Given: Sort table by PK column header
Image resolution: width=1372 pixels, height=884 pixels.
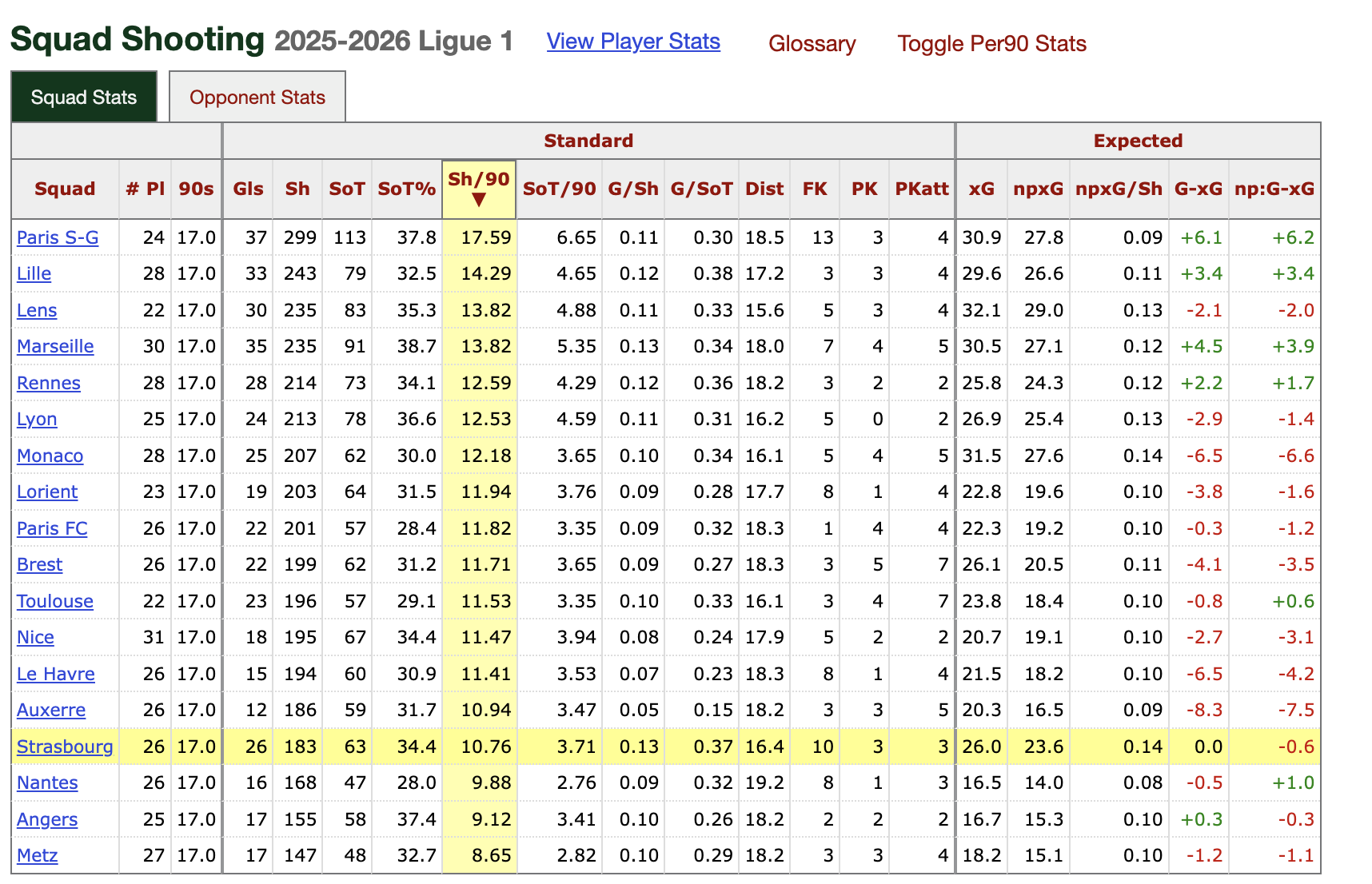Looking at the screenshot, I should [864, 189].
